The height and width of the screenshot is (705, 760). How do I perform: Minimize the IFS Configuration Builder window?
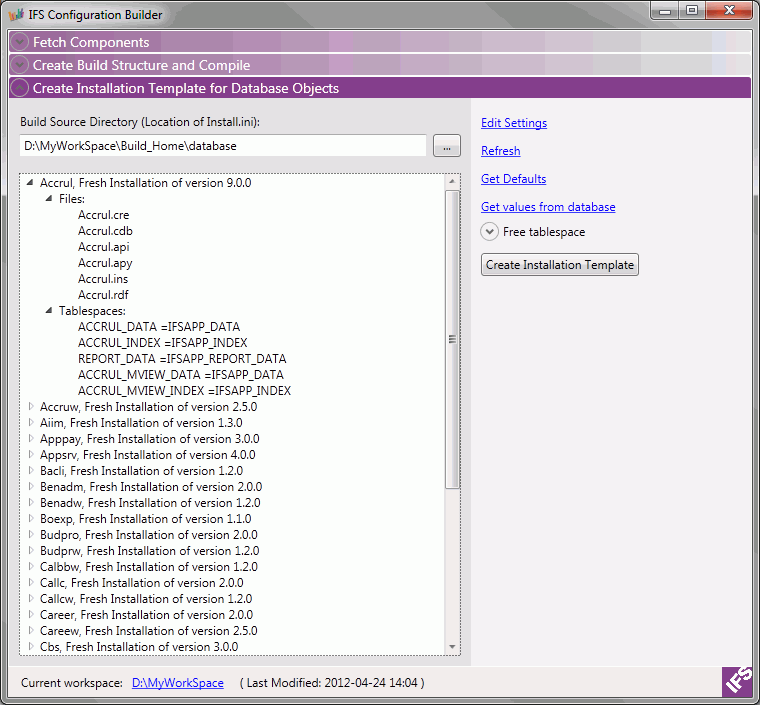pos(665,11)
